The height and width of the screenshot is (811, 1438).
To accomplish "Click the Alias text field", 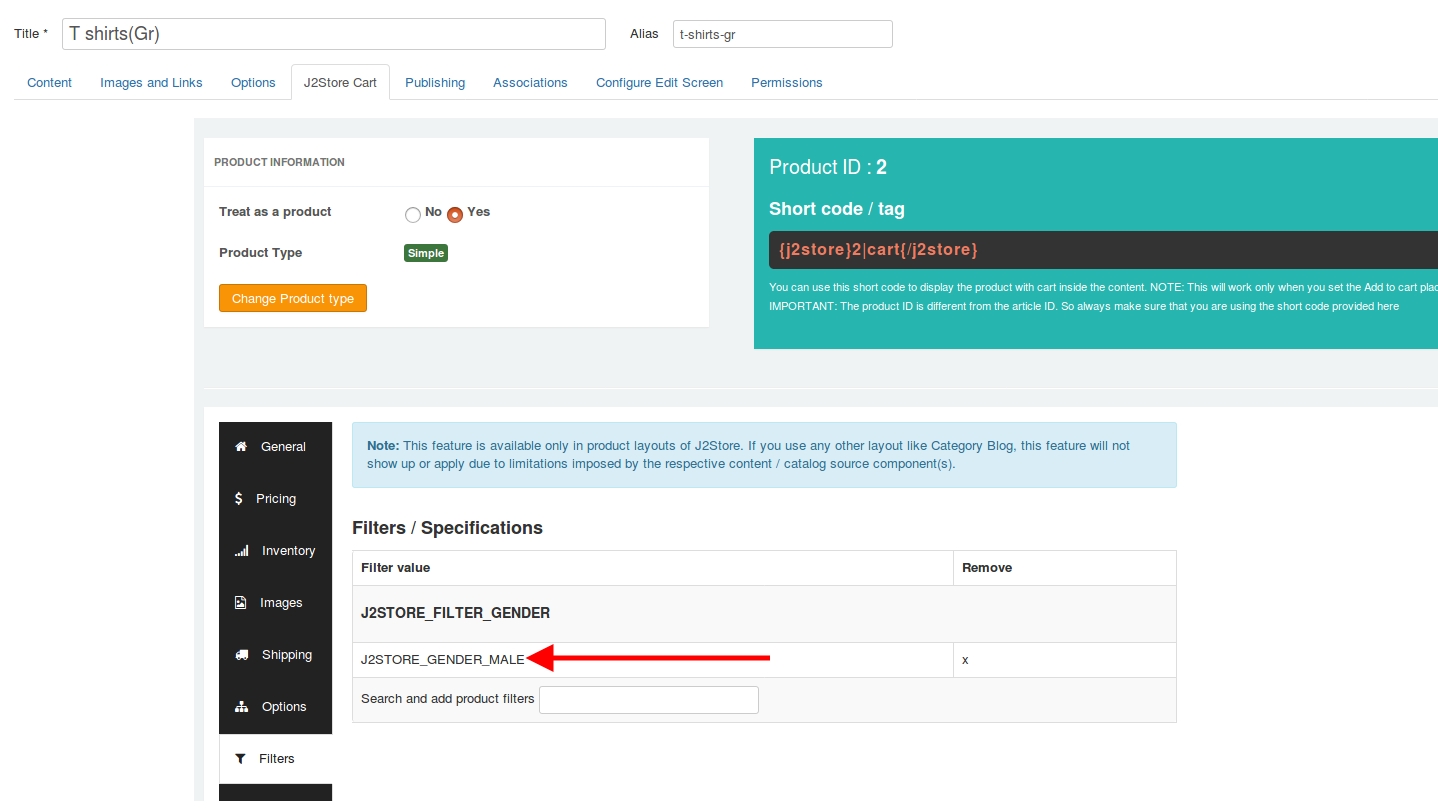I will tap(782, 34).
